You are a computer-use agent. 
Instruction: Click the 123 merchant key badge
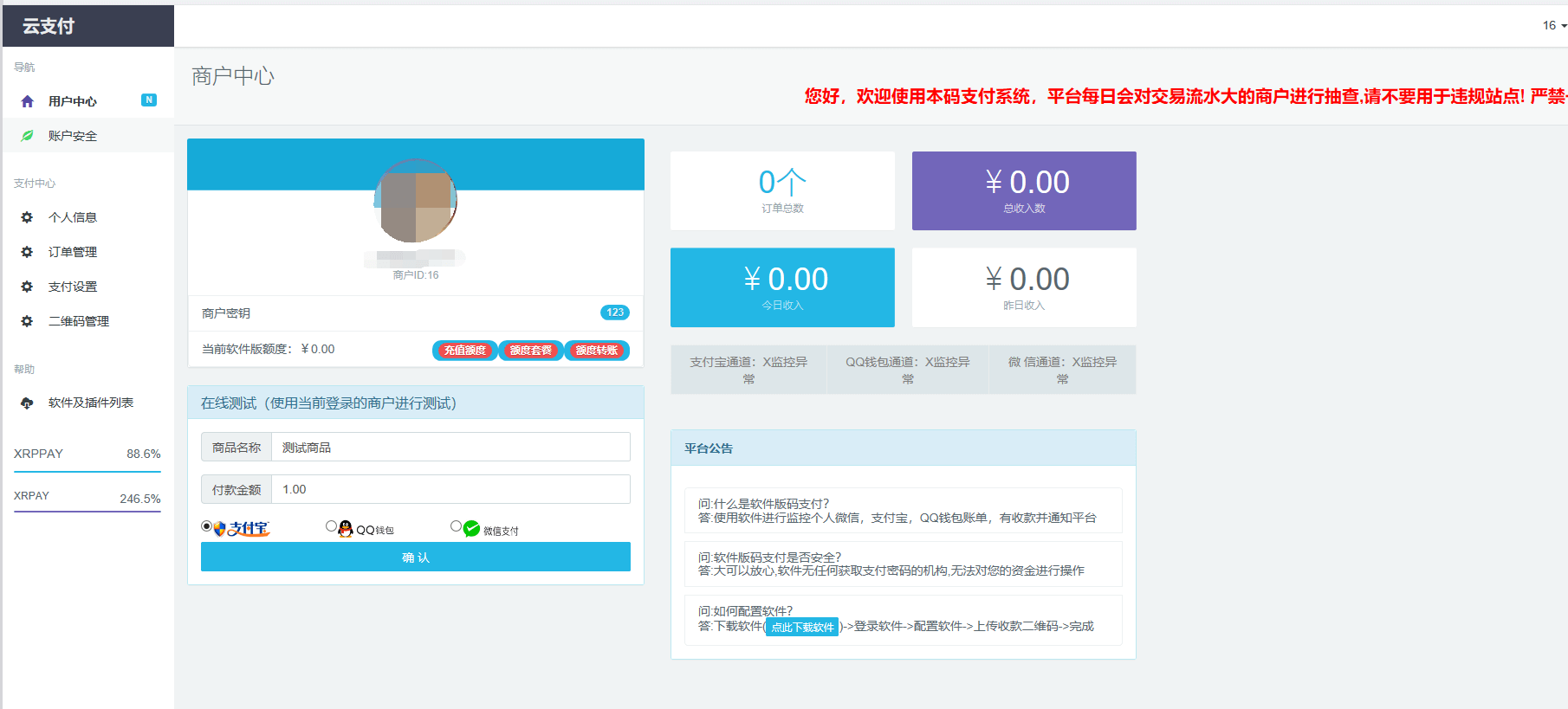click(x=615, y=313)
